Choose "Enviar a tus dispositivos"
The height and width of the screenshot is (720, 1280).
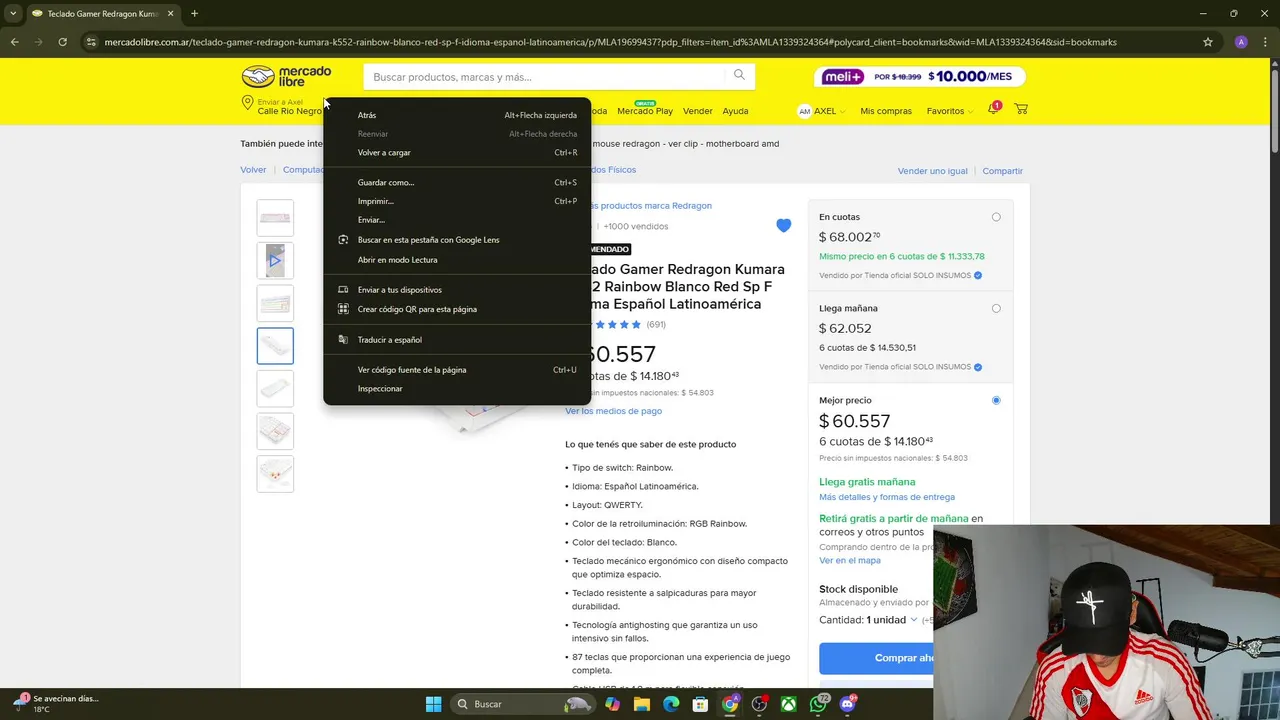pos(457,290)
